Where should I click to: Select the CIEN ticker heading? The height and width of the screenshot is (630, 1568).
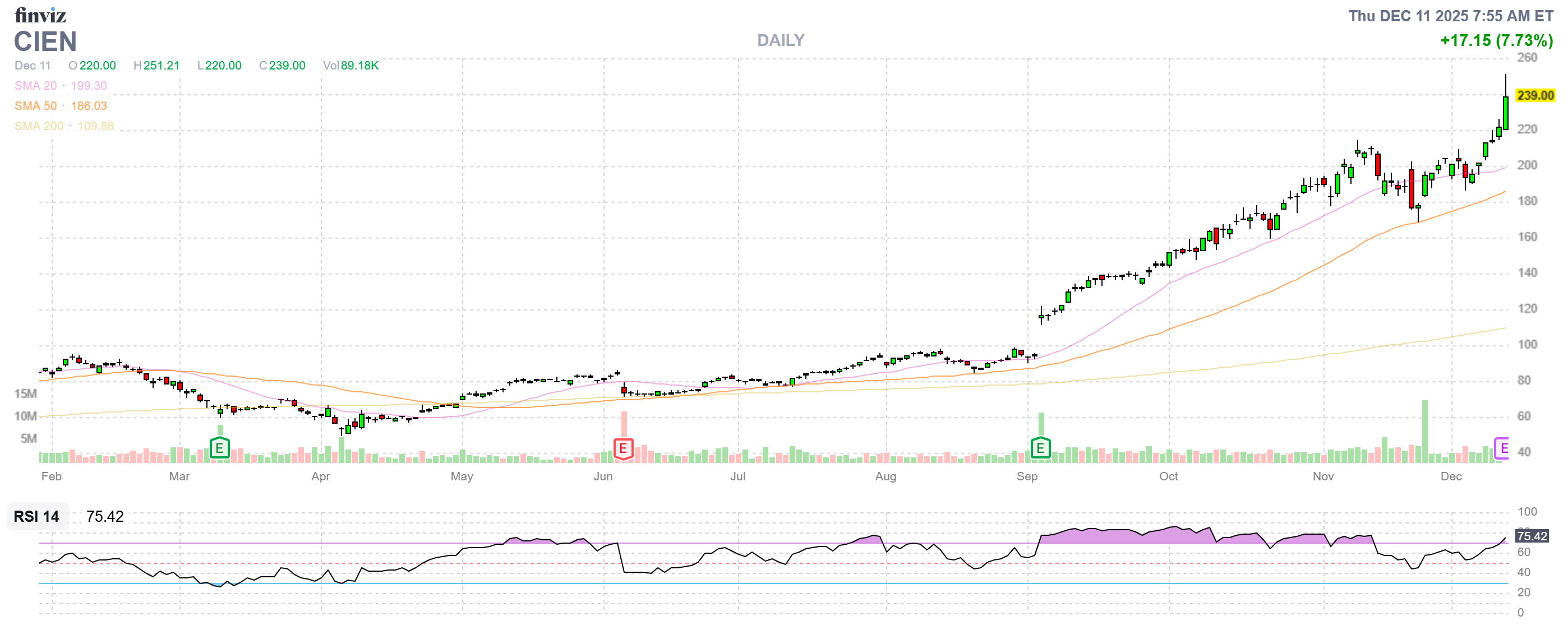click(45, 41)
